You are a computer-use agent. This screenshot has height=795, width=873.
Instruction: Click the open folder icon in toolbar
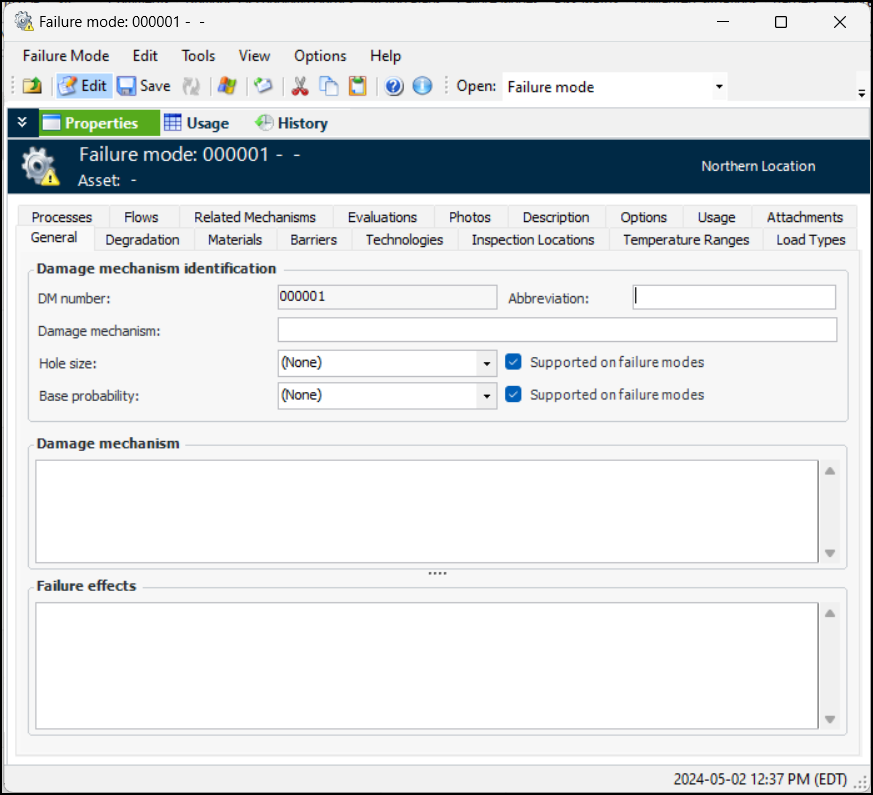[x=32, y=87]
